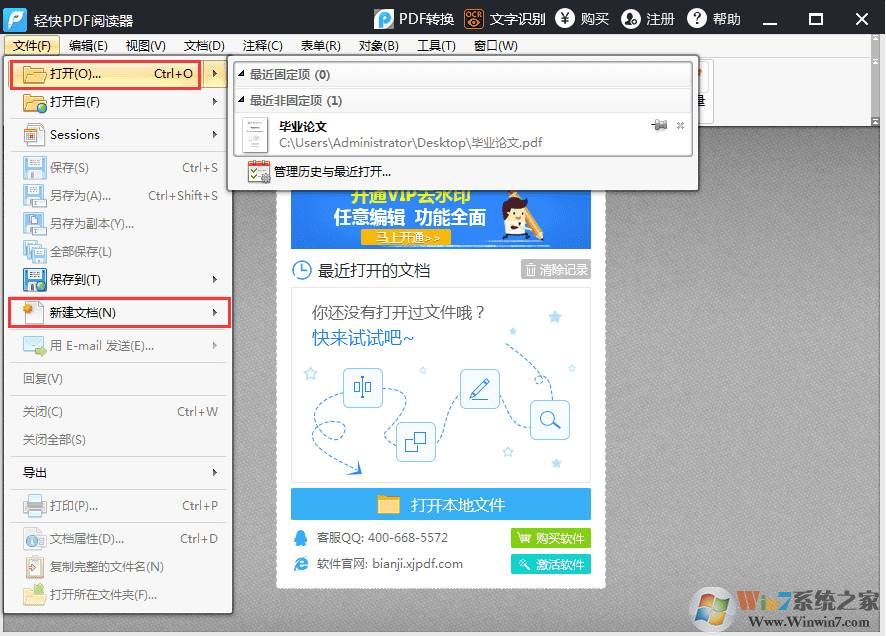The height and width of the screenshot is (636, 886).
Task: Click the 打开本地文件 button
Action: (x=441, y=504)
